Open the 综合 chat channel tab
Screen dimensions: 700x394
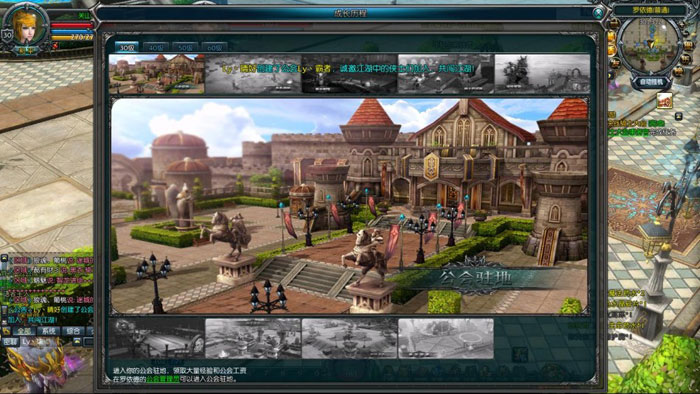pyautogui.click(x=73, y=331)
